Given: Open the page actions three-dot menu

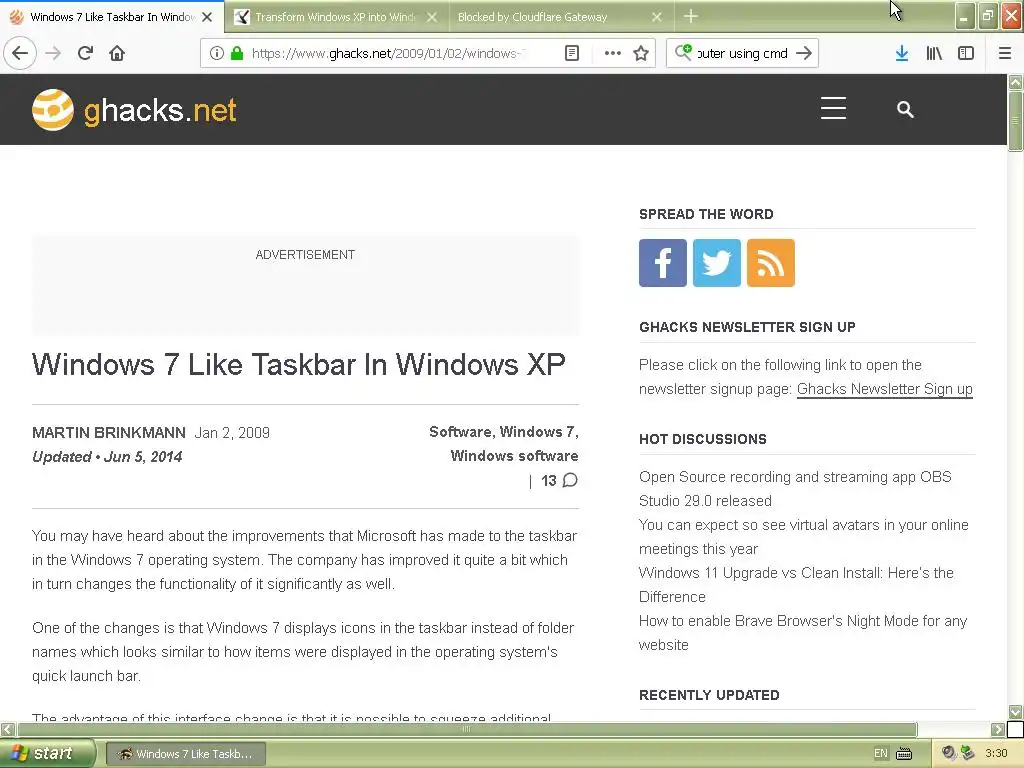Looking at the screenshot, I should [x=613, y=53].
